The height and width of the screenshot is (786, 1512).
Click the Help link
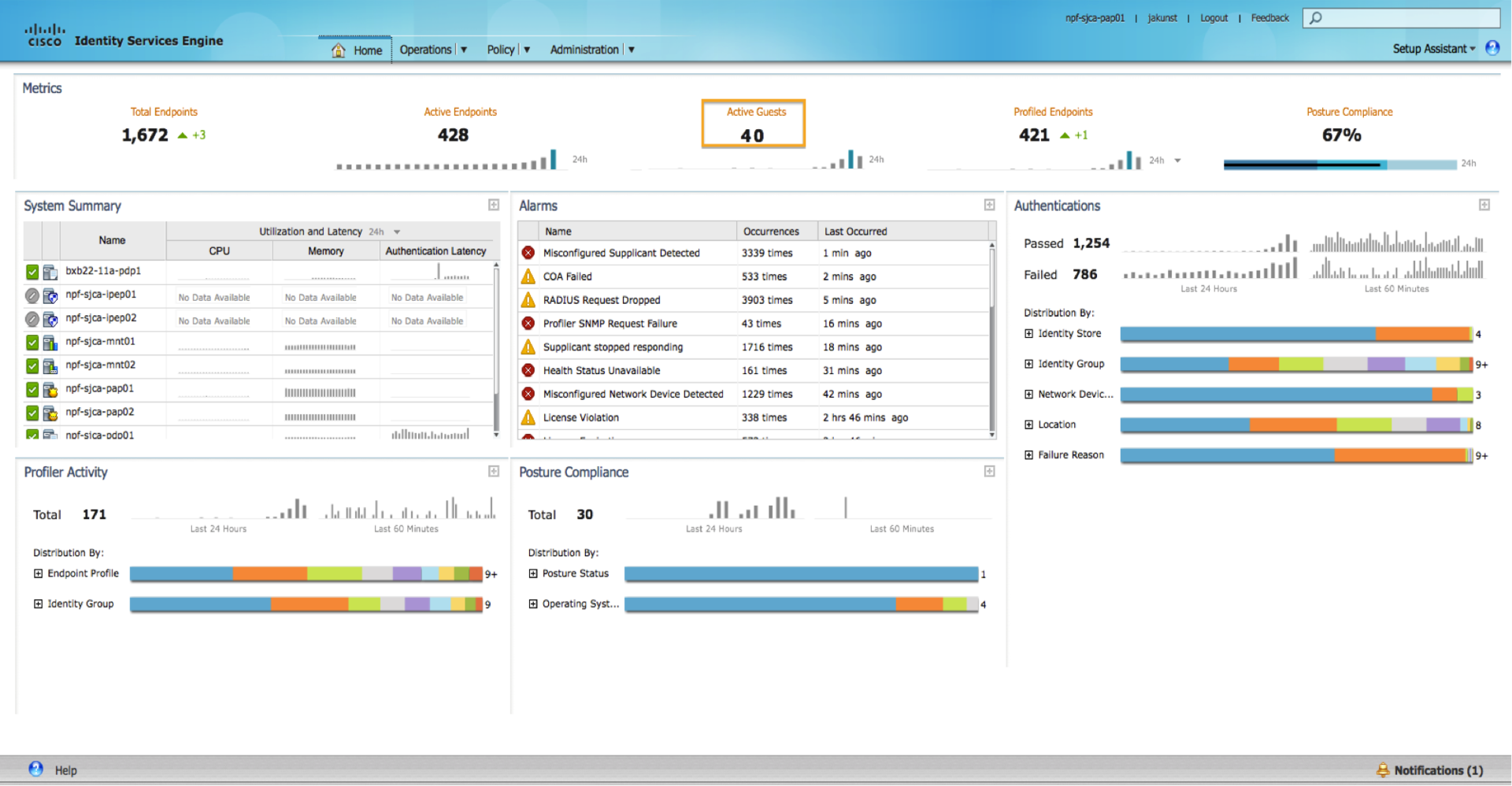click(x=65, y=770)
